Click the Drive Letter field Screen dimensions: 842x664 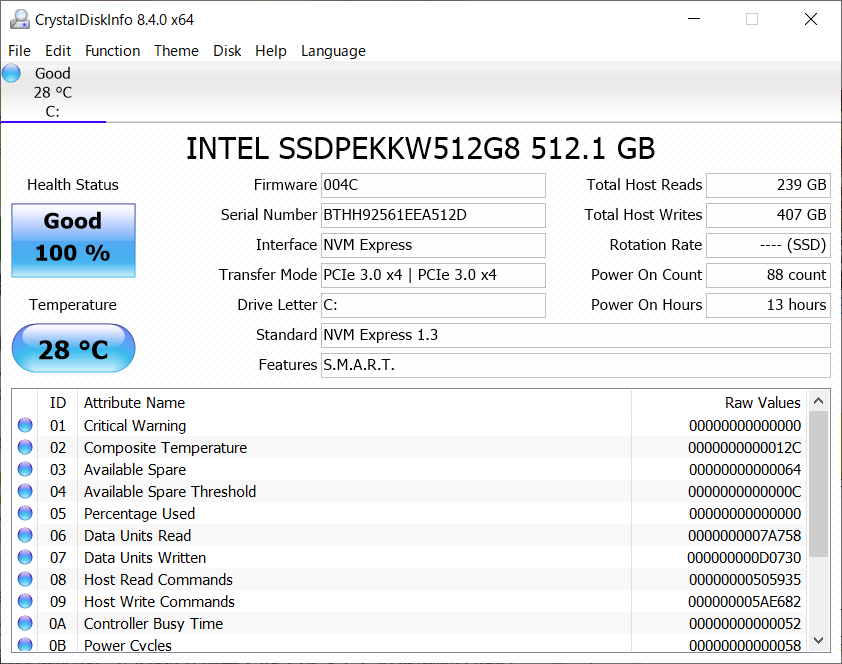pyautogui.click(x=433, y=305)
